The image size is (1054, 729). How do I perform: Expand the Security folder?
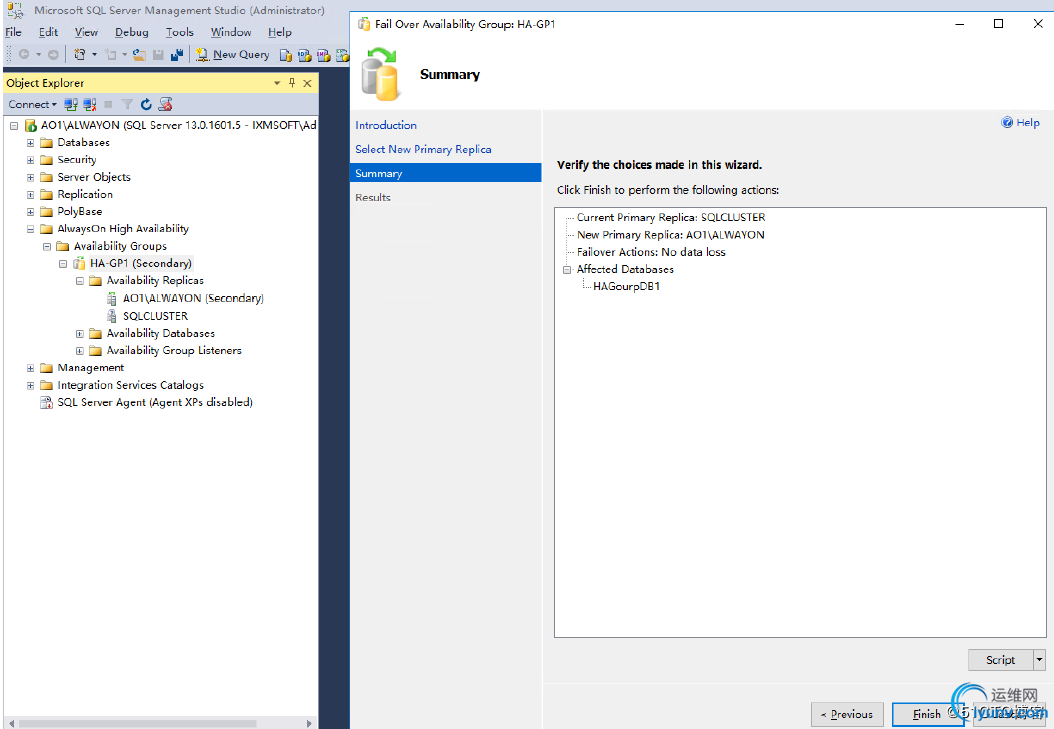coord(30,160)
